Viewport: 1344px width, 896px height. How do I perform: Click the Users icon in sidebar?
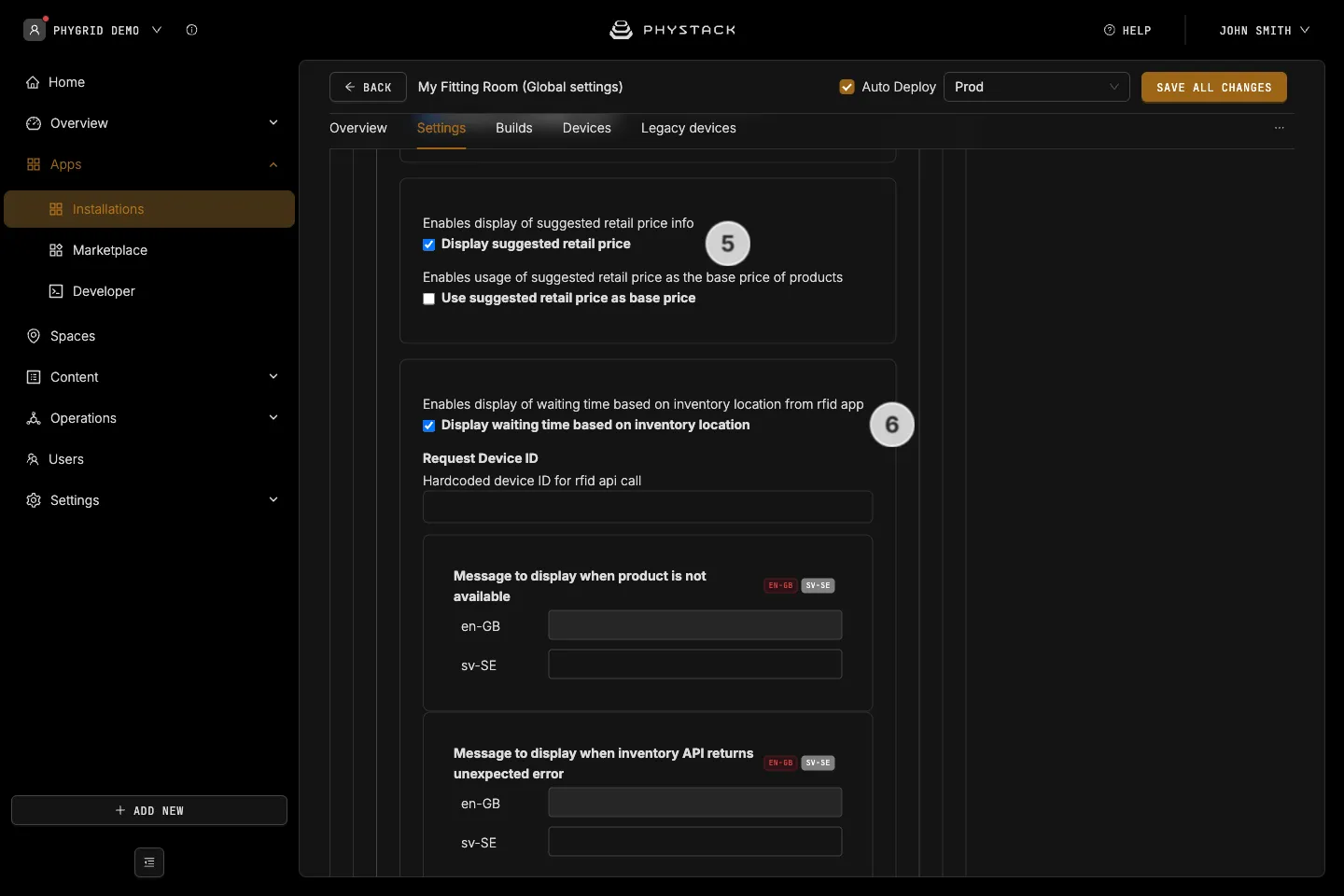(x=33, y=459)
